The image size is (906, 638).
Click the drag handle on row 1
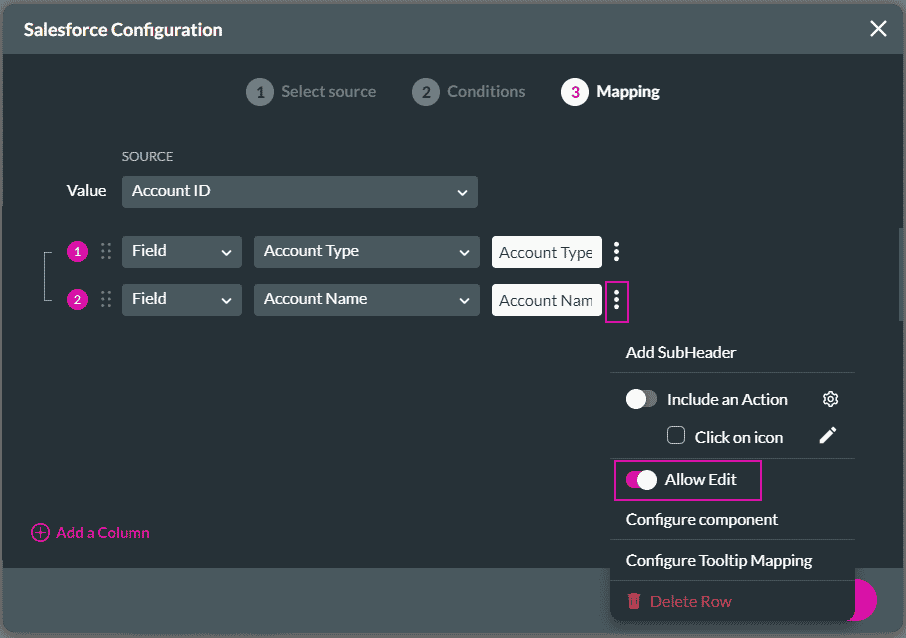(x=106, y=251)
